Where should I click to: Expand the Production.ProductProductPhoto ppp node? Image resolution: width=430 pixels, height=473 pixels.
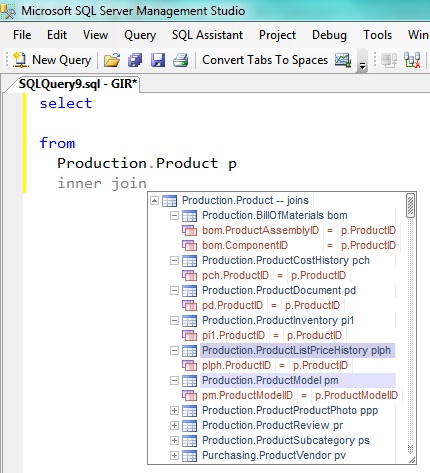pos(174,410)
